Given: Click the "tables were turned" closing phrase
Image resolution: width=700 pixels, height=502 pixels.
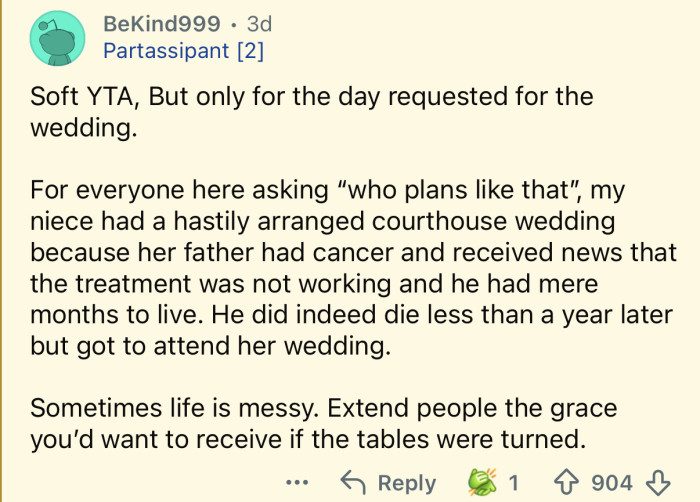Looking at the screenshot, I should [x=480, y=439].
